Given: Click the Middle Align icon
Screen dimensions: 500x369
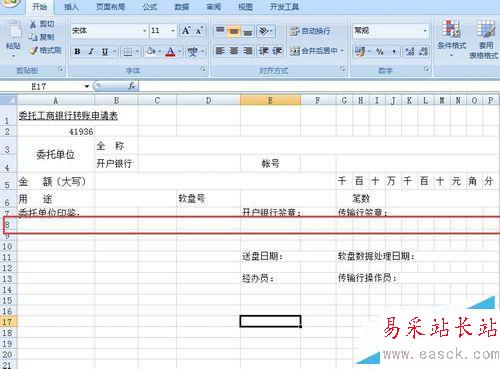Looking at the screenshot, I should point(234,31).
